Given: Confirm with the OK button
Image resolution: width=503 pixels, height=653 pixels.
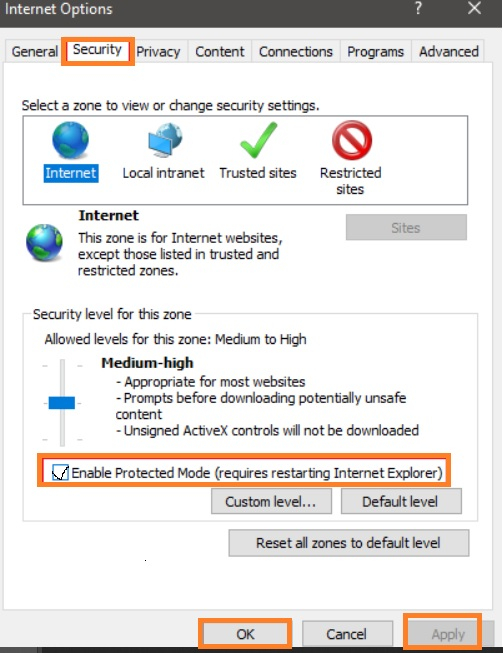Looking at the screenshot, I should [x=245, y=634].
